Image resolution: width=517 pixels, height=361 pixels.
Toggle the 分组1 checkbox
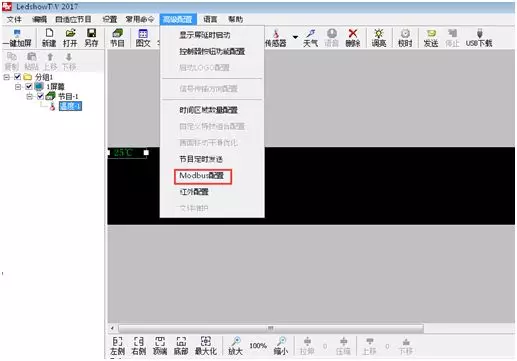click(x=17, y=77)
